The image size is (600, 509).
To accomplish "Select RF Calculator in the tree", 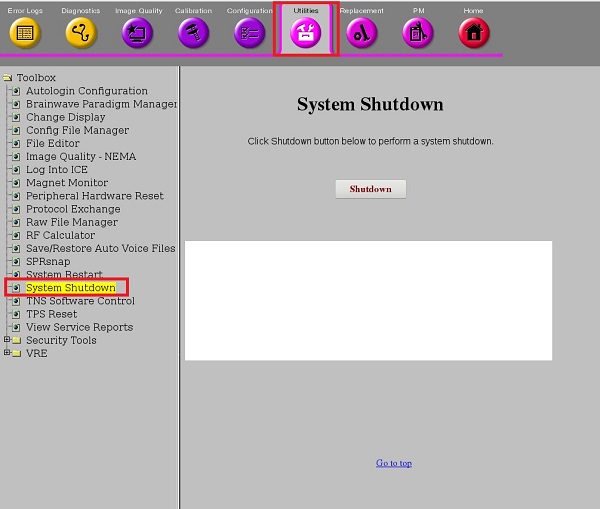I will [60, 235].
